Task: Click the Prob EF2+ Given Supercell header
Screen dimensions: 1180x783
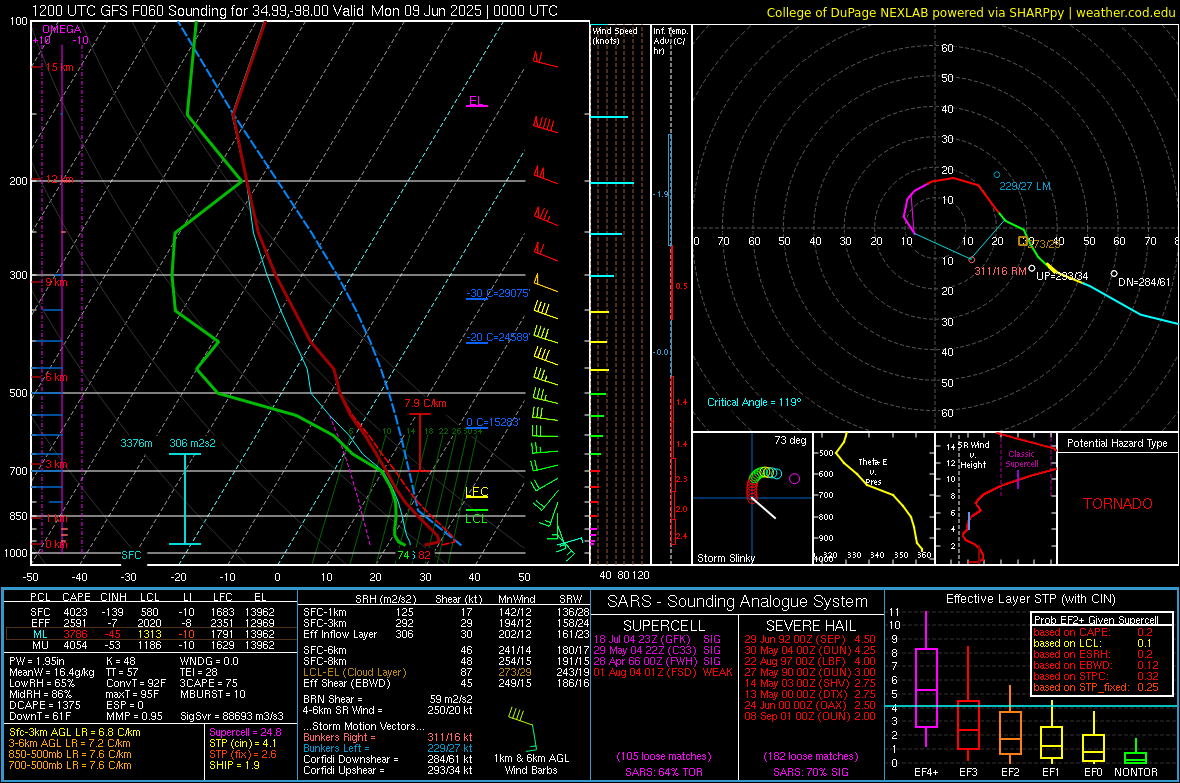Action: coord(1096,620)
